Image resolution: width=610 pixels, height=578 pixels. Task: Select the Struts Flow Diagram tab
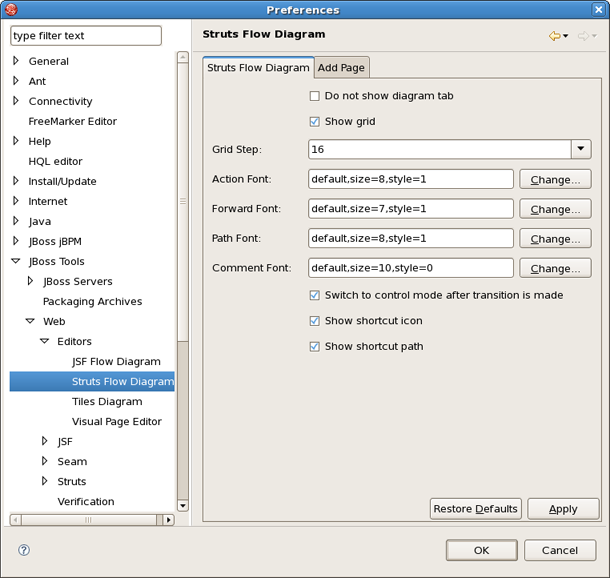[258, 68]
